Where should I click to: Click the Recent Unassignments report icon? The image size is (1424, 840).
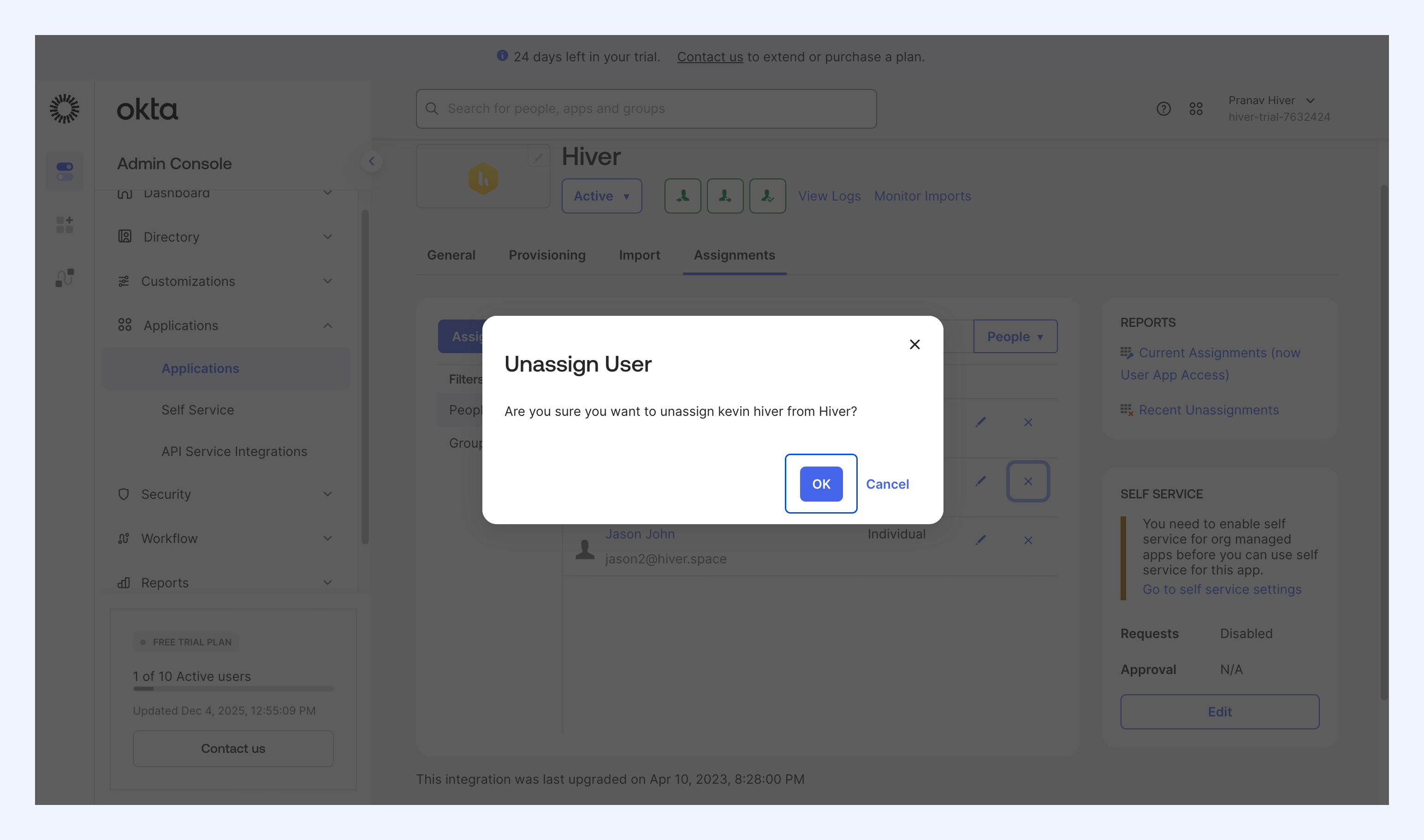click(1127, 410)
